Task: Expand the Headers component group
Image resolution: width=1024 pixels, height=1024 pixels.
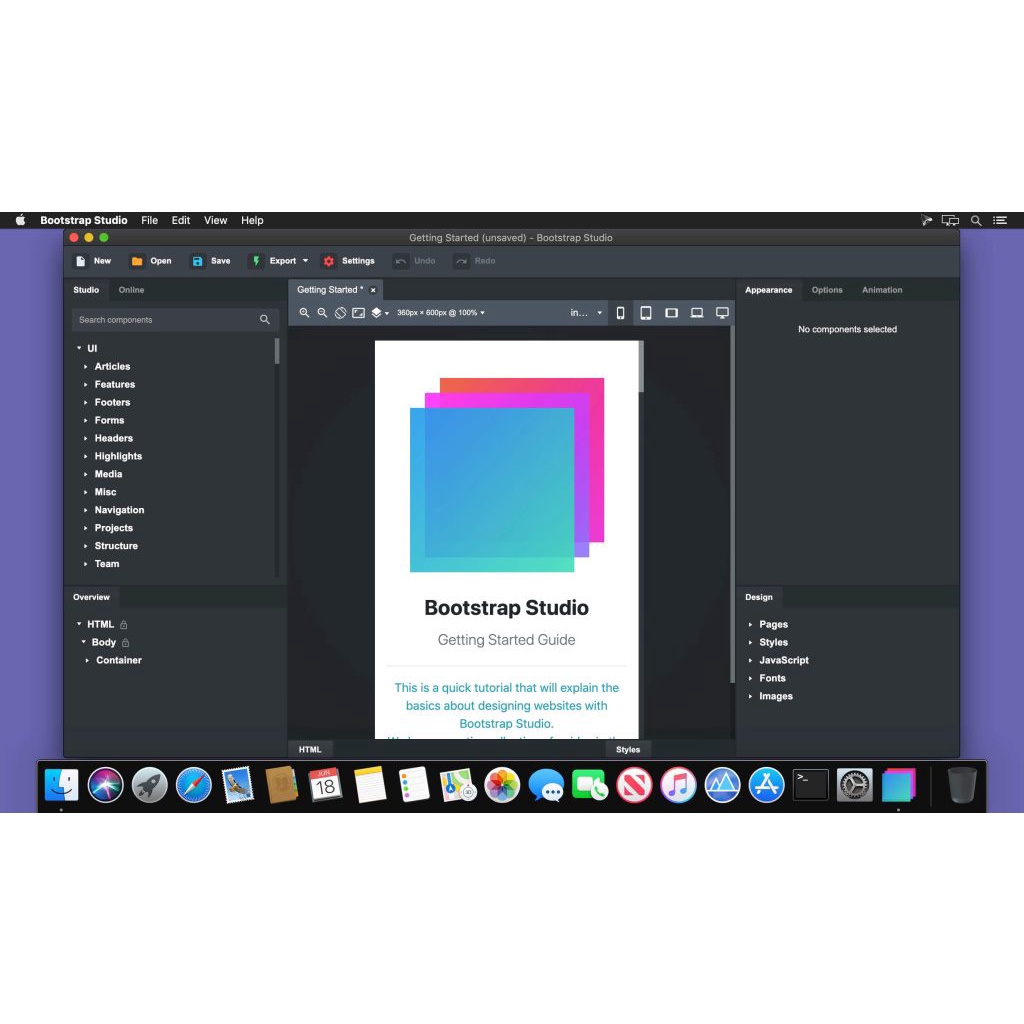Action: point(86,439)
